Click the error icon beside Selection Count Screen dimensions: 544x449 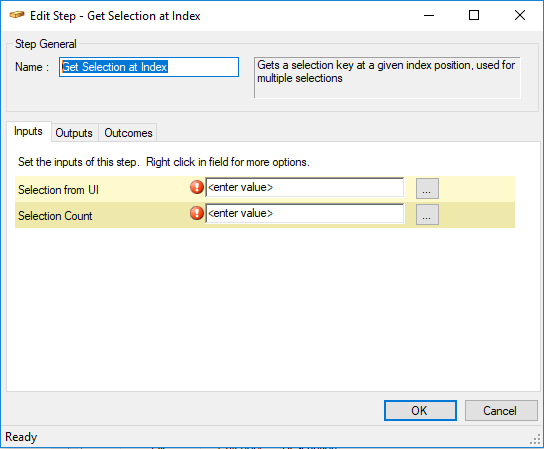pos(197,213)
